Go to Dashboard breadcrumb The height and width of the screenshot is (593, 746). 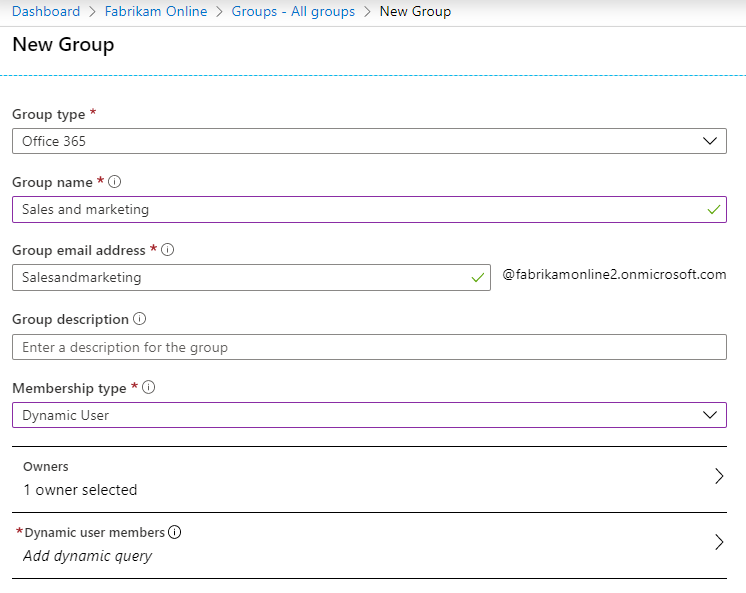(x=46, y=12)
